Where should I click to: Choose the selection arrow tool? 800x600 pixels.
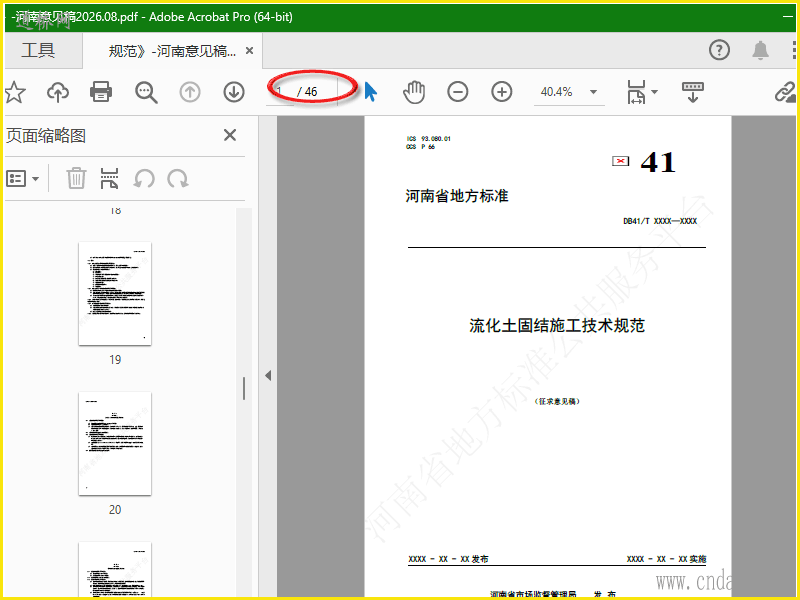pyautogui.click(x=371, y=92)
